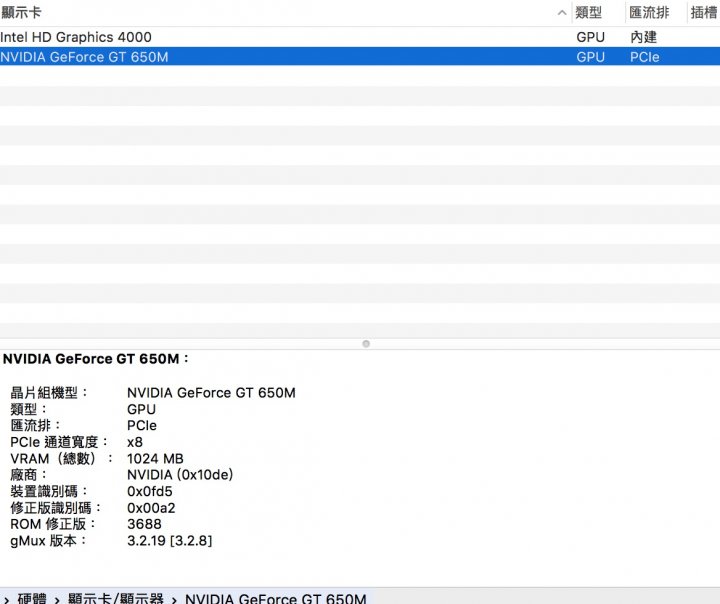Click 內建 bus cell of Intel row
720x604 pixels.
click(643, 37)
